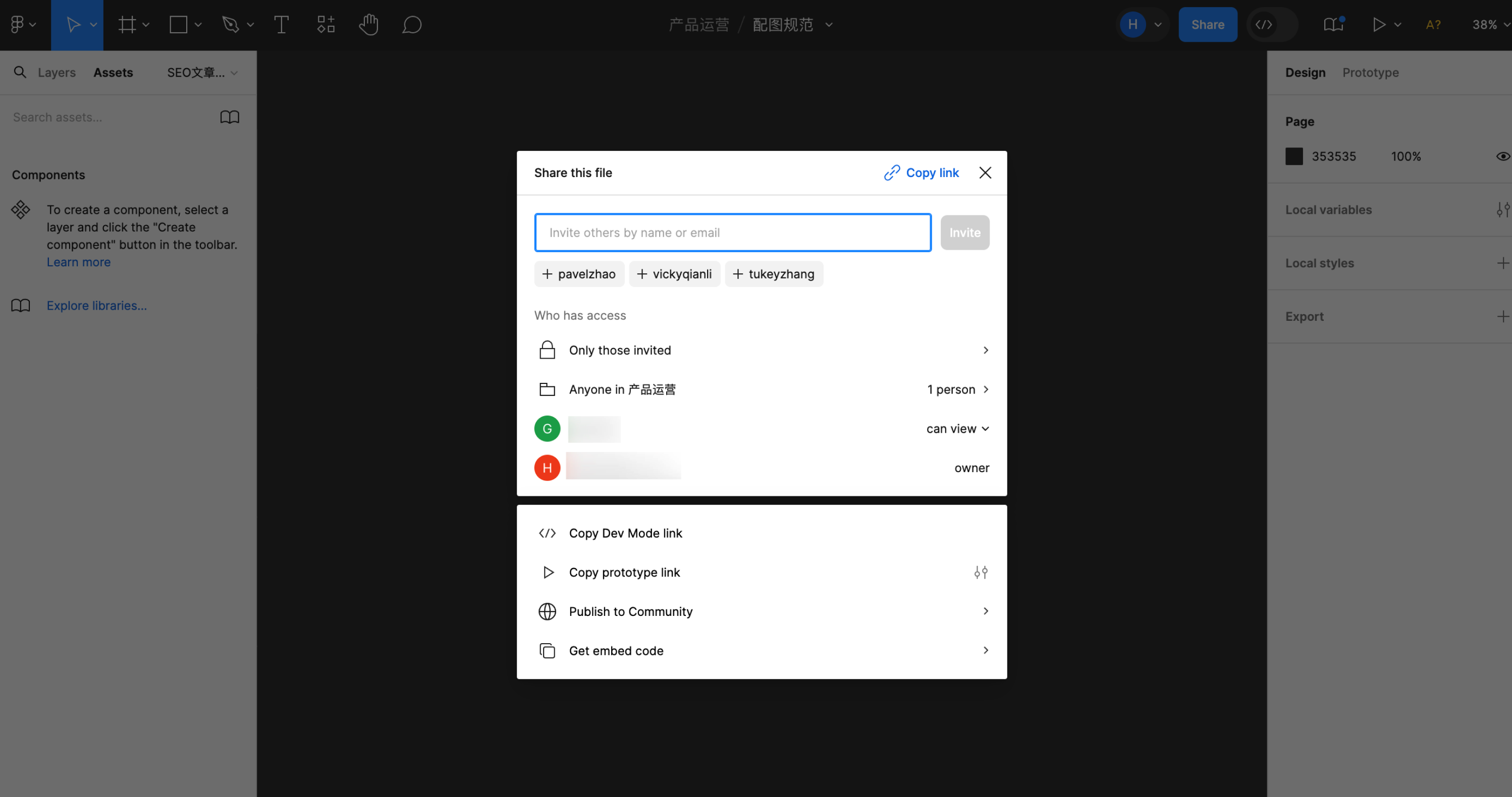Click Copy link in dialog header
The width and height of the screenshot is (1512, 797).
click(x=932, y=173)
